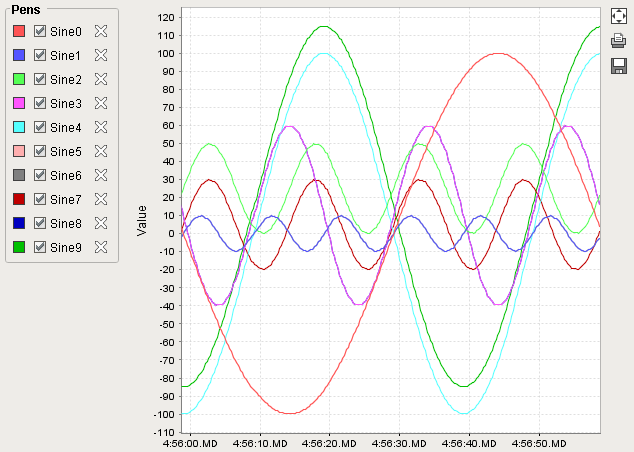Delete Sine4 pen using its X icon

click(100, 127)
